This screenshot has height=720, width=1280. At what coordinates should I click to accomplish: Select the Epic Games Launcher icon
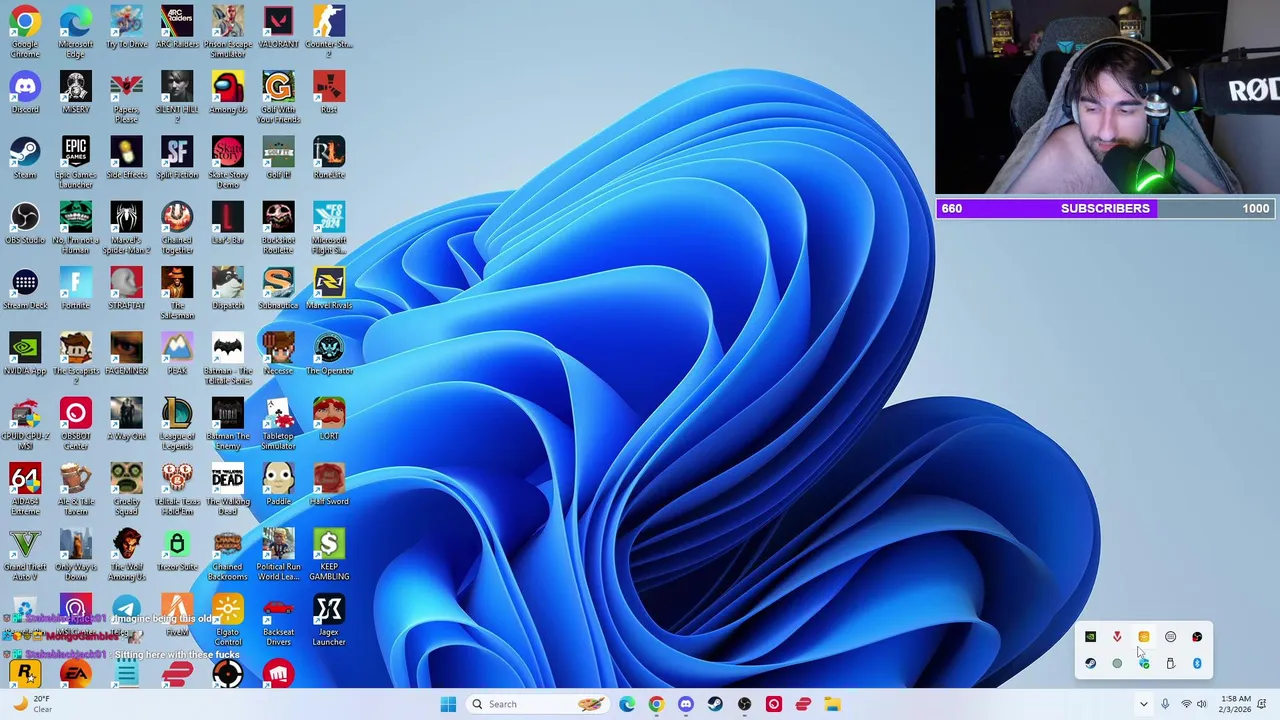click(76, 162)
